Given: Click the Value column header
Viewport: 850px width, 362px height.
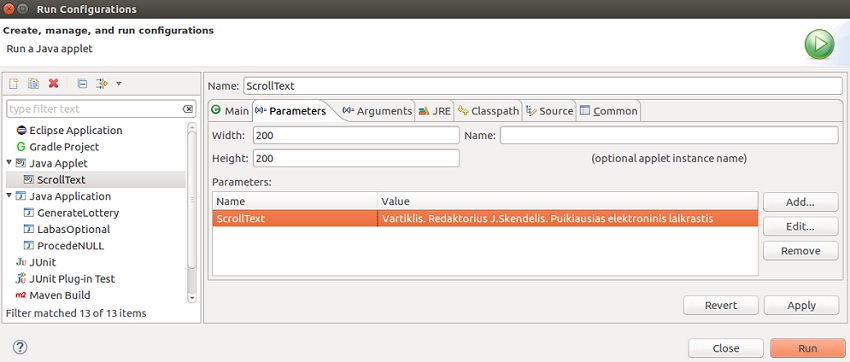Looking at the screenshot, I should 568,201.
